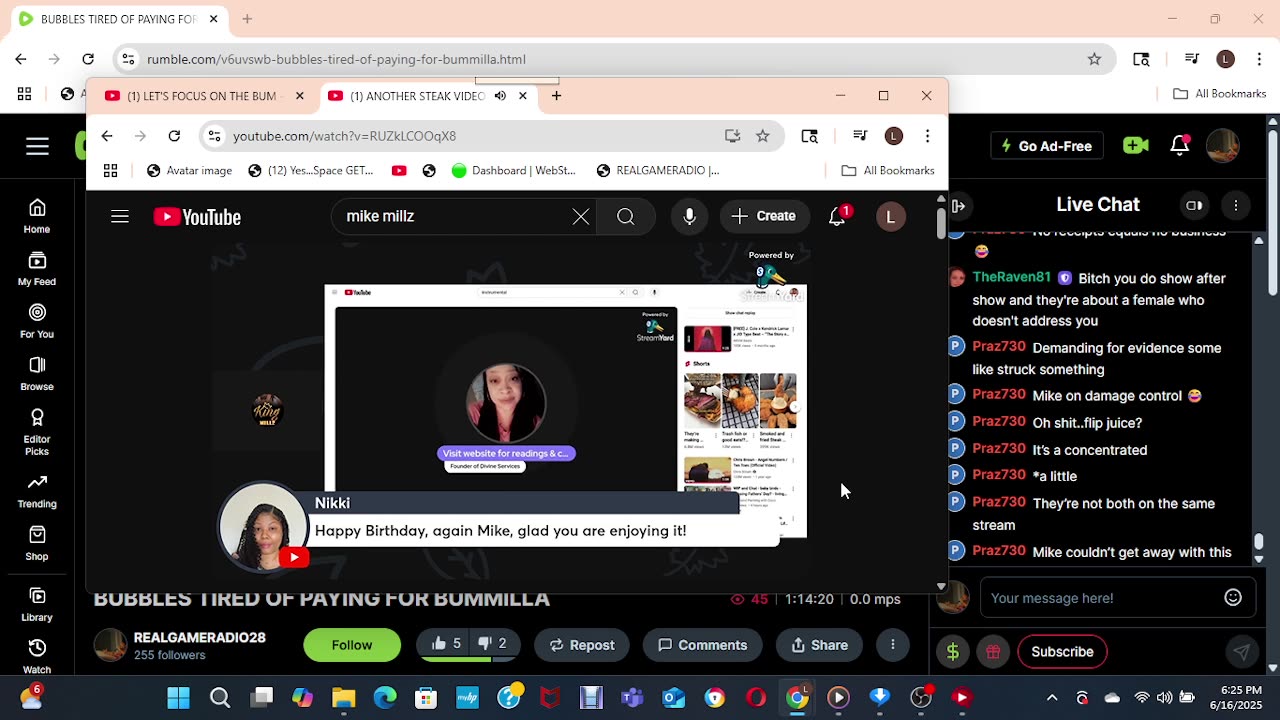Toggle Rumble hamburger menu
The width and height of the screenshot is (1280, 720).
37,147
